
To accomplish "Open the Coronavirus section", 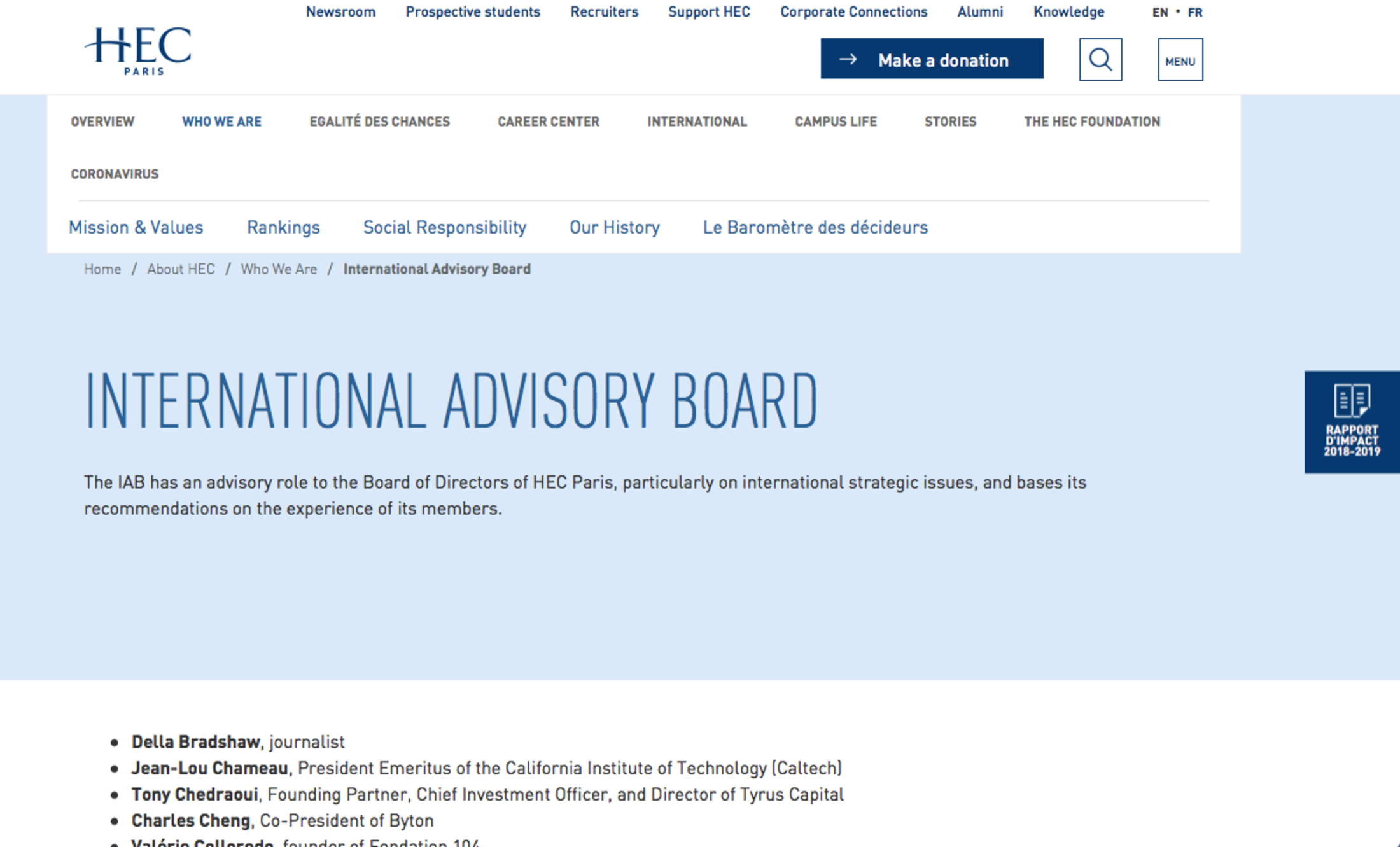I will (115, 174).
